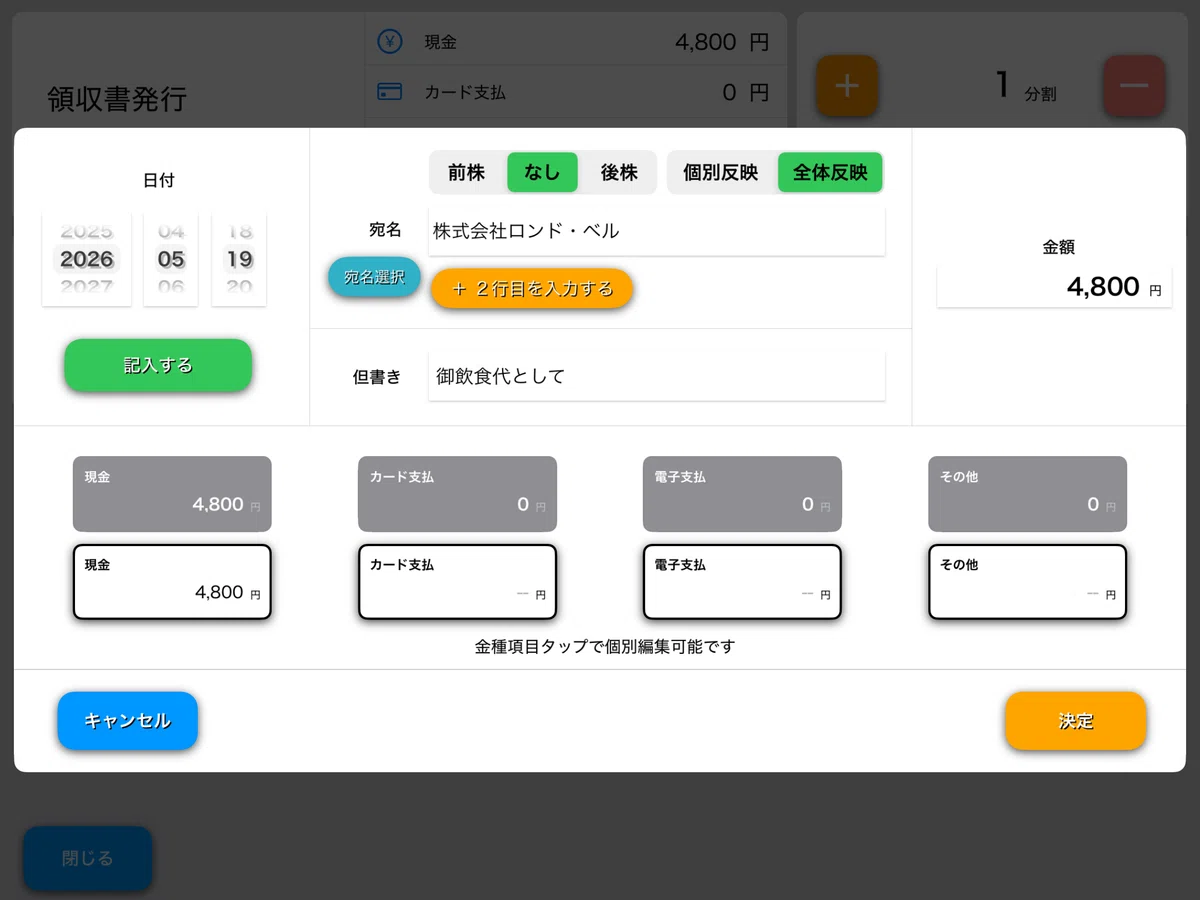1200x900 pixels.
Task: Pick day 19 in date picker
Action: coord(239,259)
